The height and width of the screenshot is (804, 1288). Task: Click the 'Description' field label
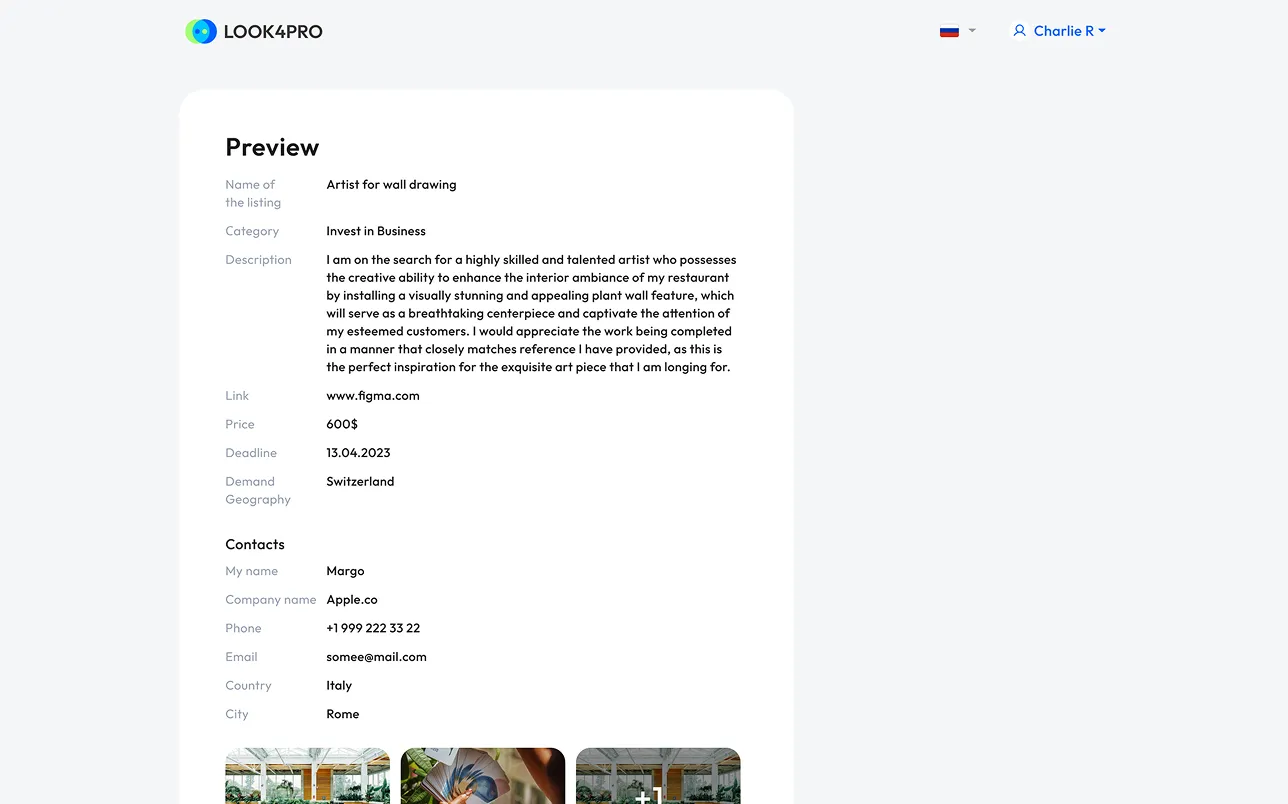coord(258,260)
